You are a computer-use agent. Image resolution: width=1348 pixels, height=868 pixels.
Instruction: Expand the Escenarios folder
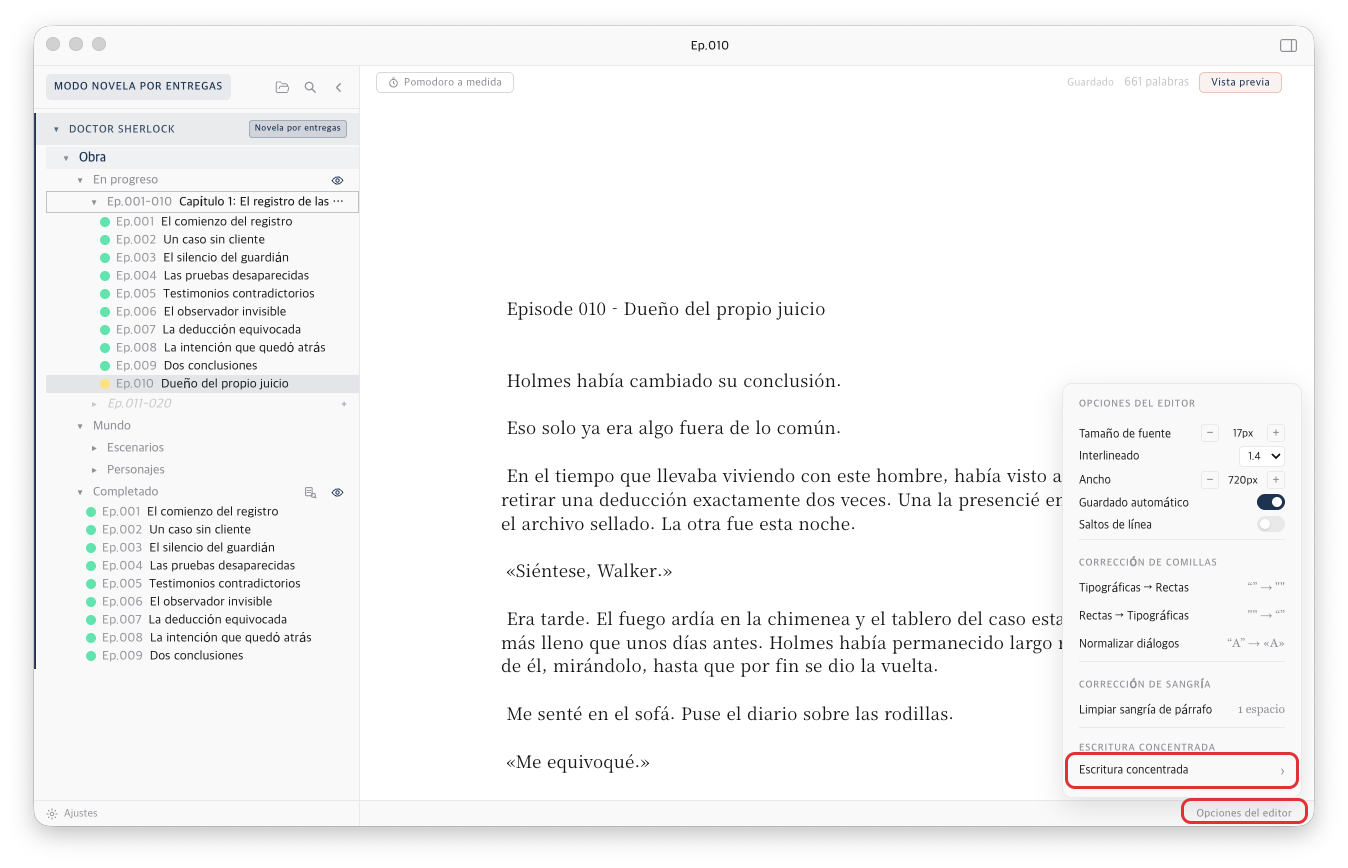(x=94, y=448)
